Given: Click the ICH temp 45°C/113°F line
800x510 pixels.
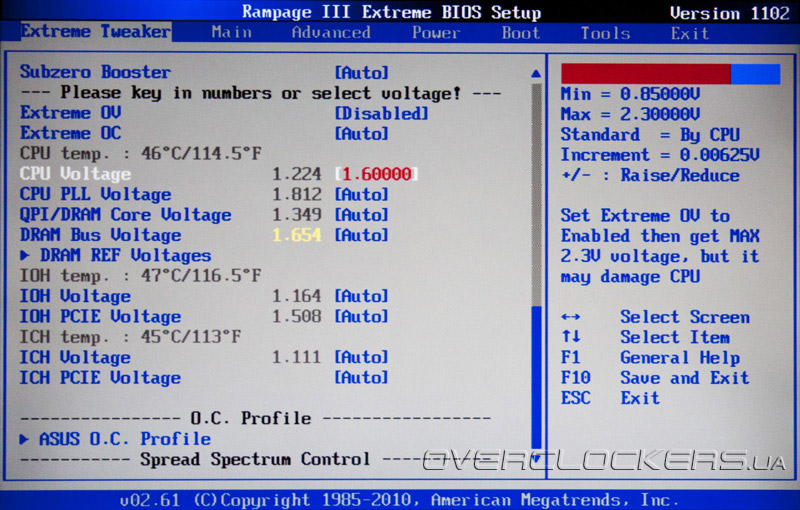Looking at the screenshot, I should pos(131,337).
